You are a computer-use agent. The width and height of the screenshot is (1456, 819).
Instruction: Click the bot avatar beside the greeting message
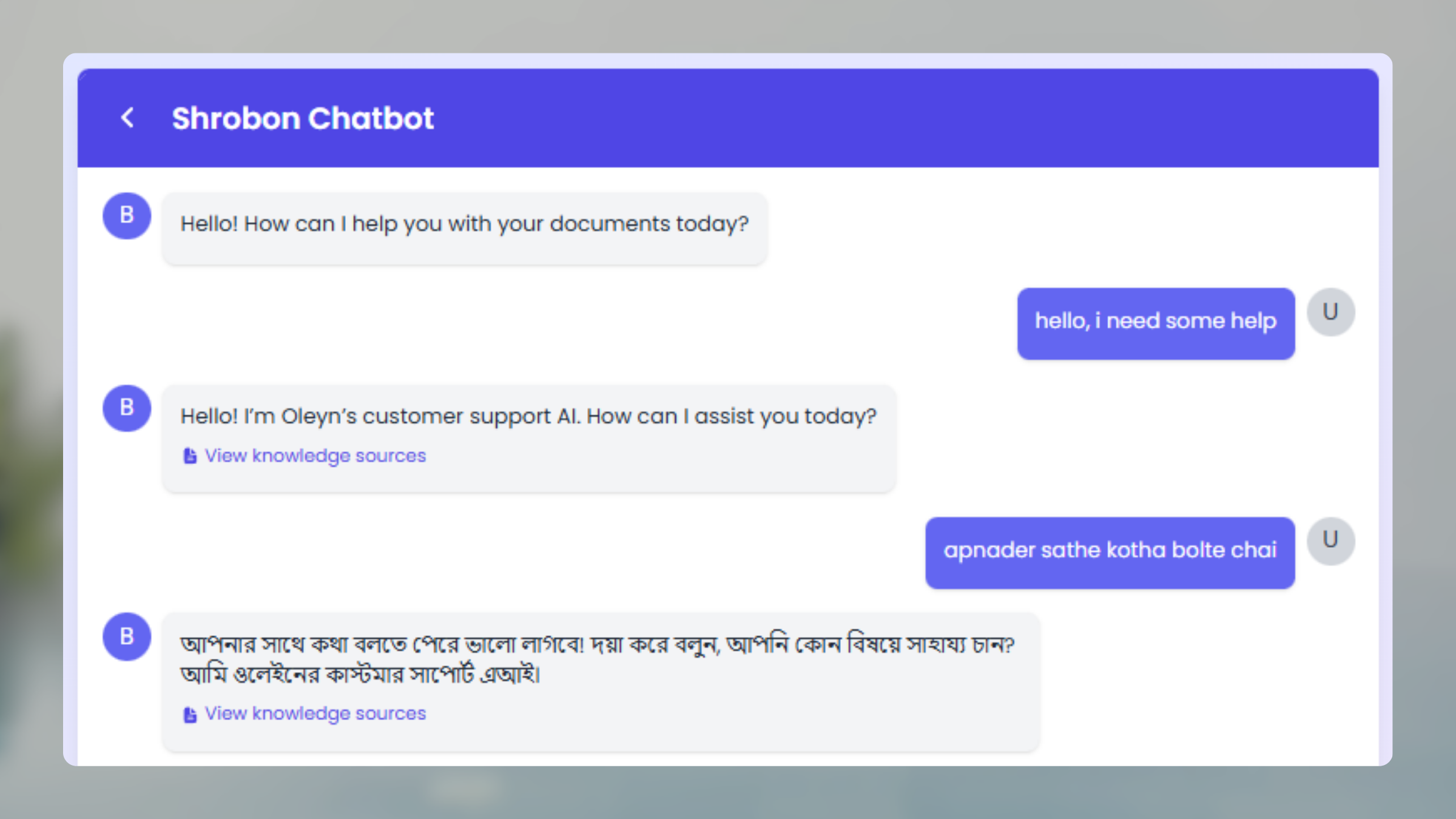[126, 215]
